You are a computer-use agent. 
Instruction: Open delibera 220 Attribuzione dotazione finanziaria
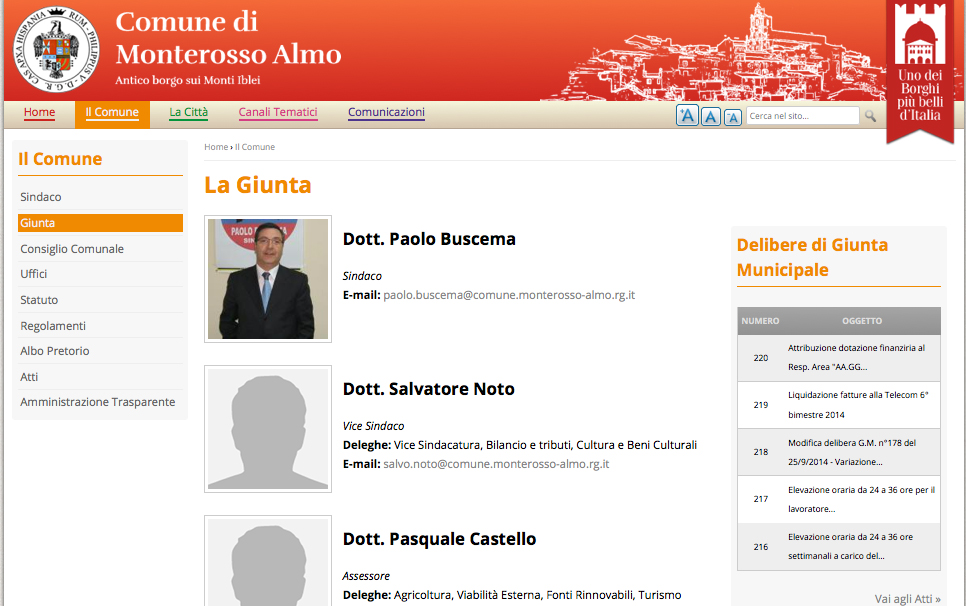[x=857, y=357]
